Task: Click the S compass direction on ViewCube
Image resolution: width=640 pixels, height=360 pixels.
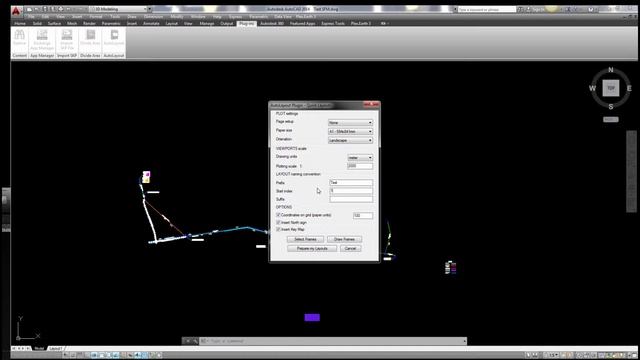Action: pos(611,107)
